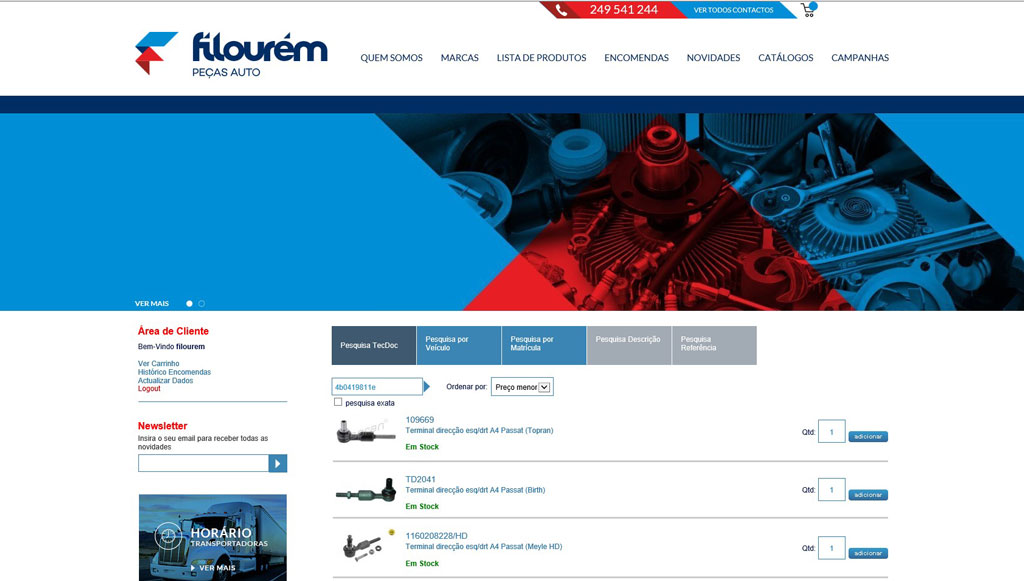Click the Logout link
Viewport: 1024px width, 581px height.
click(x=149, y=389)
